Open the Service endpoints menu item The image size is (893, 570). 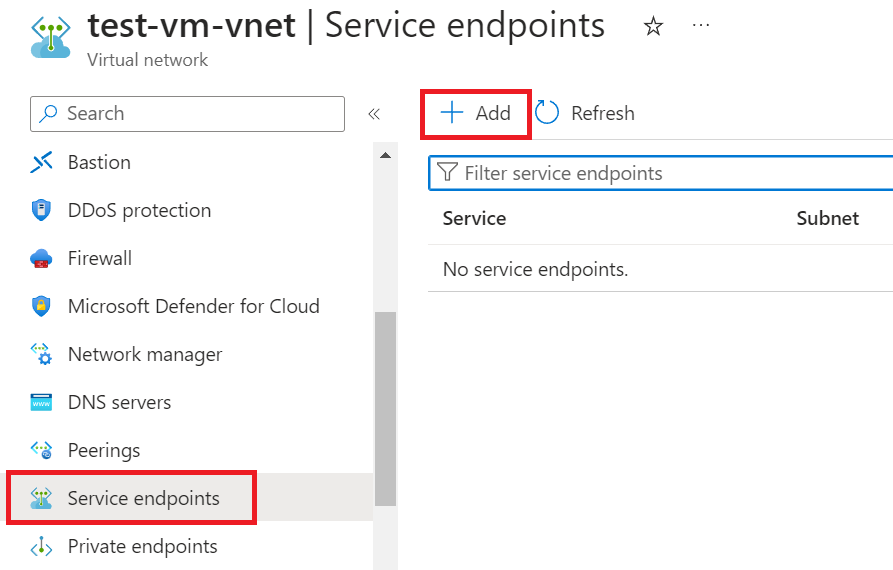coord(143,498)
